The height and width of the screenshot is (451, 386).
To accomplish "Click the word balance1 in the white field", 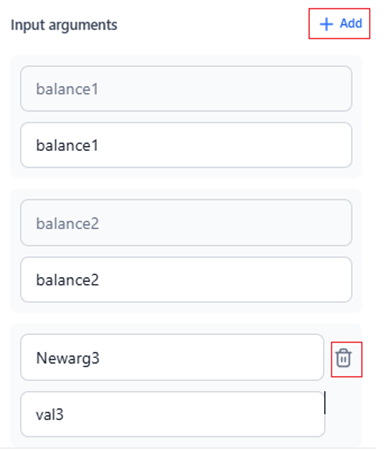I will 67,145.
